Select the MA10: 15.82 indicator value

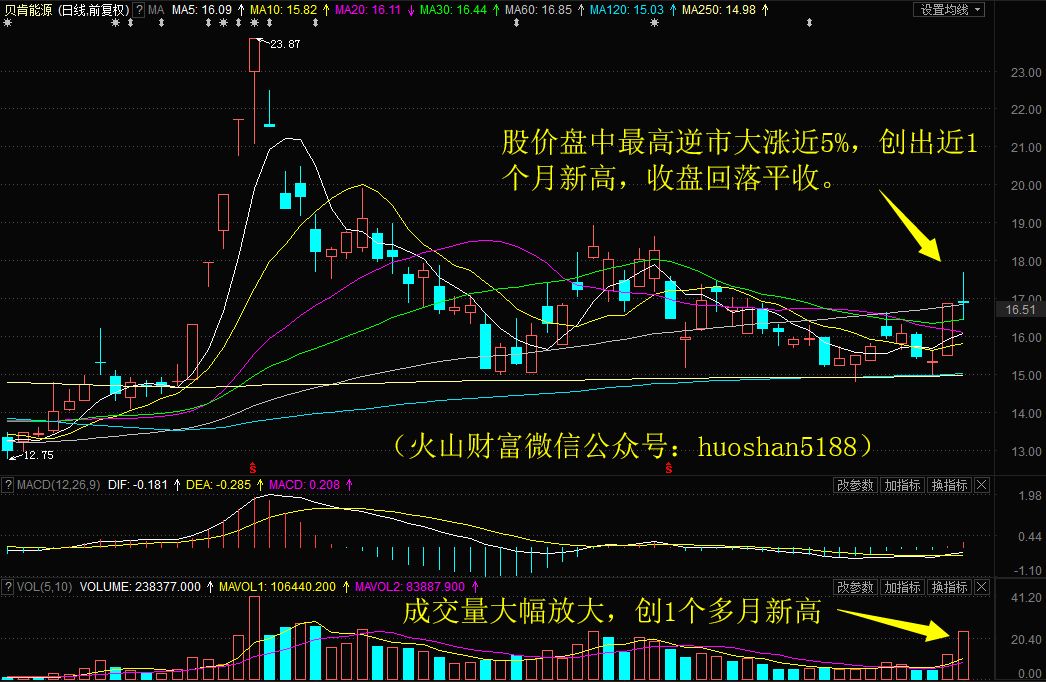pyautogui.click(x=284, y=10)
